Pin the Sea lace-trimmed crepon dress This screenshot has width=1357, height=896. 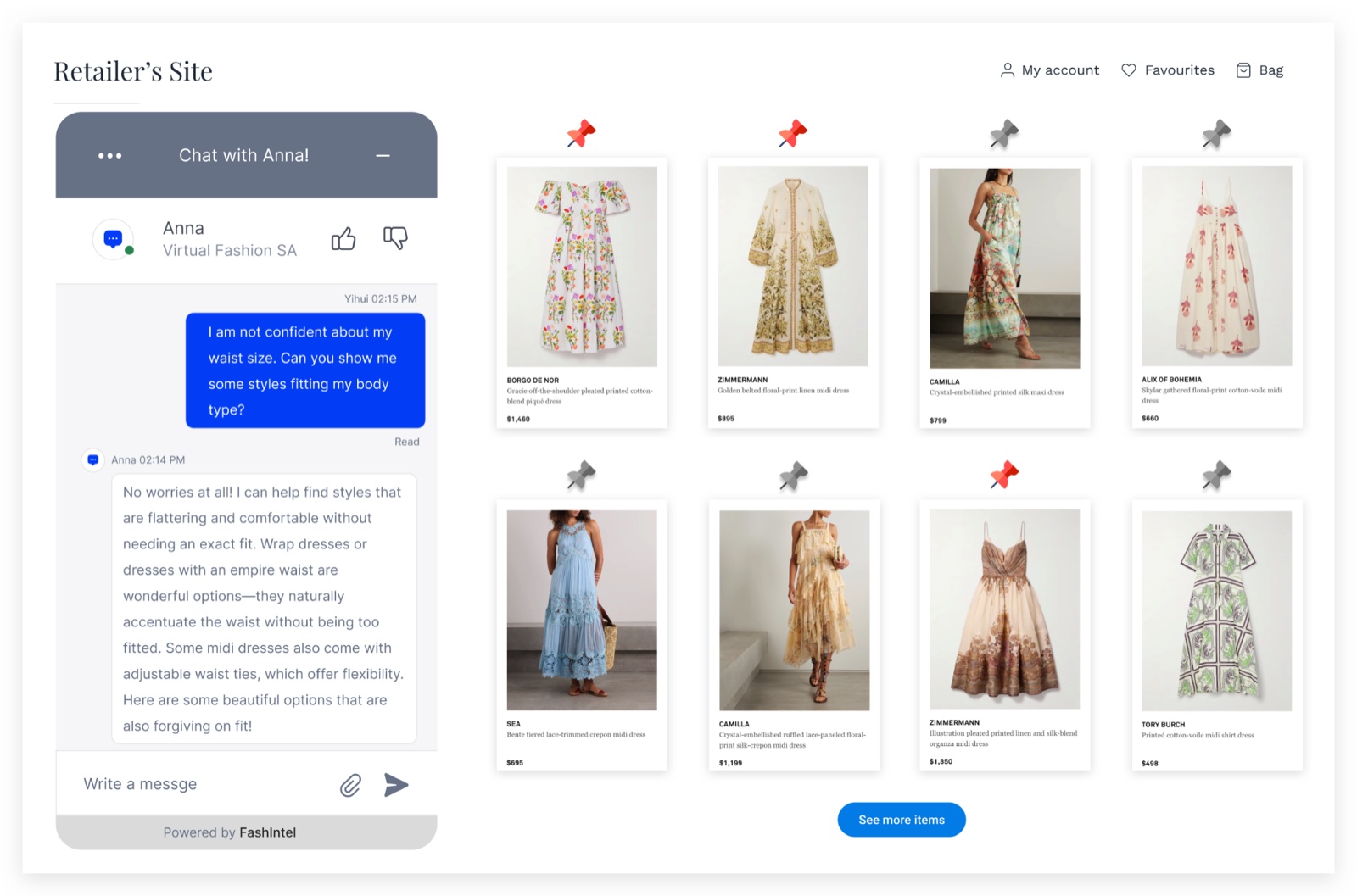click(581, 476)
